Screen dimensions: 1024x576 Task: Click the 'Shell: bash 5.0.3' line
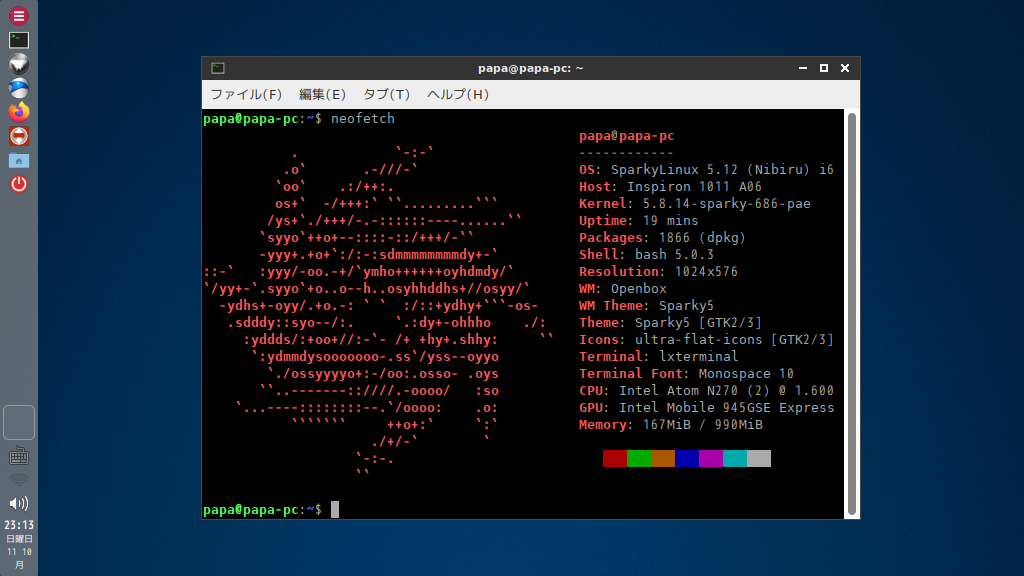(x=647, y=255)
